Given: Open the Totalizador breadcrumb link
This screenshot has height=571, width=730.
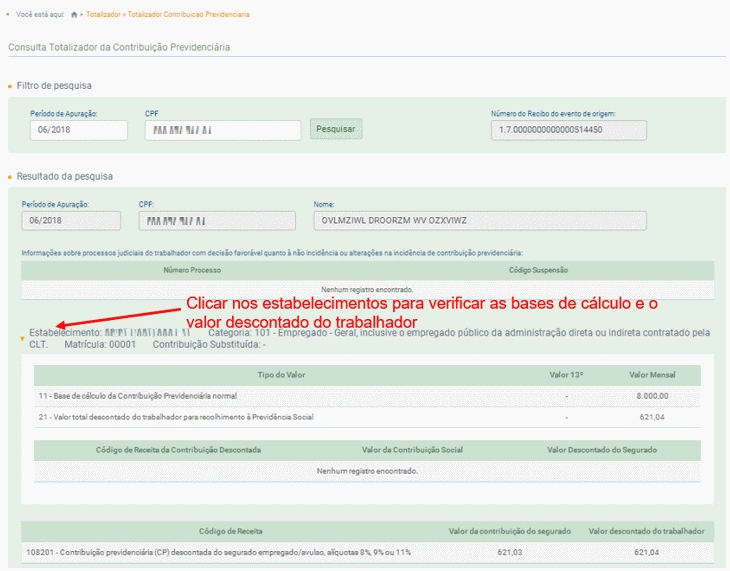Looking at the screenshot, I should [104, 15].
